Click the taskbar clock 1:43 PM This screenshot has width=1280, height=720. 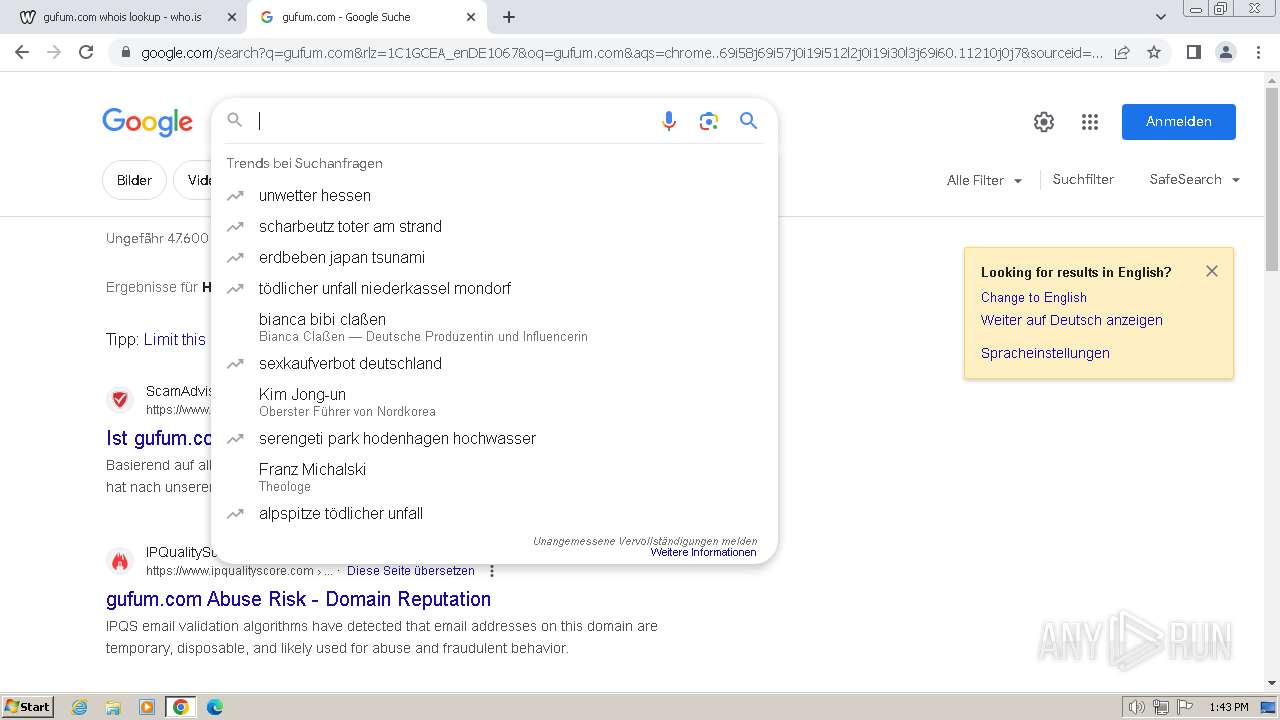(1228, 707)
